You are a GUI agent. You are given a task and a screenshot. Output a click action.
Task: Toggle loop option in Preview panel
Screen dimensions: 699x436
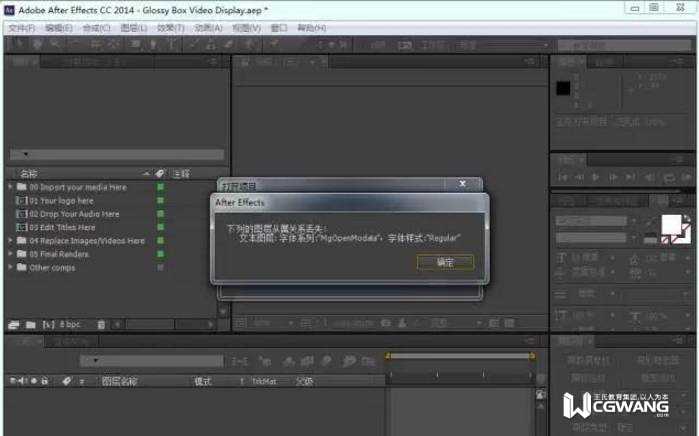coord(669,177)
